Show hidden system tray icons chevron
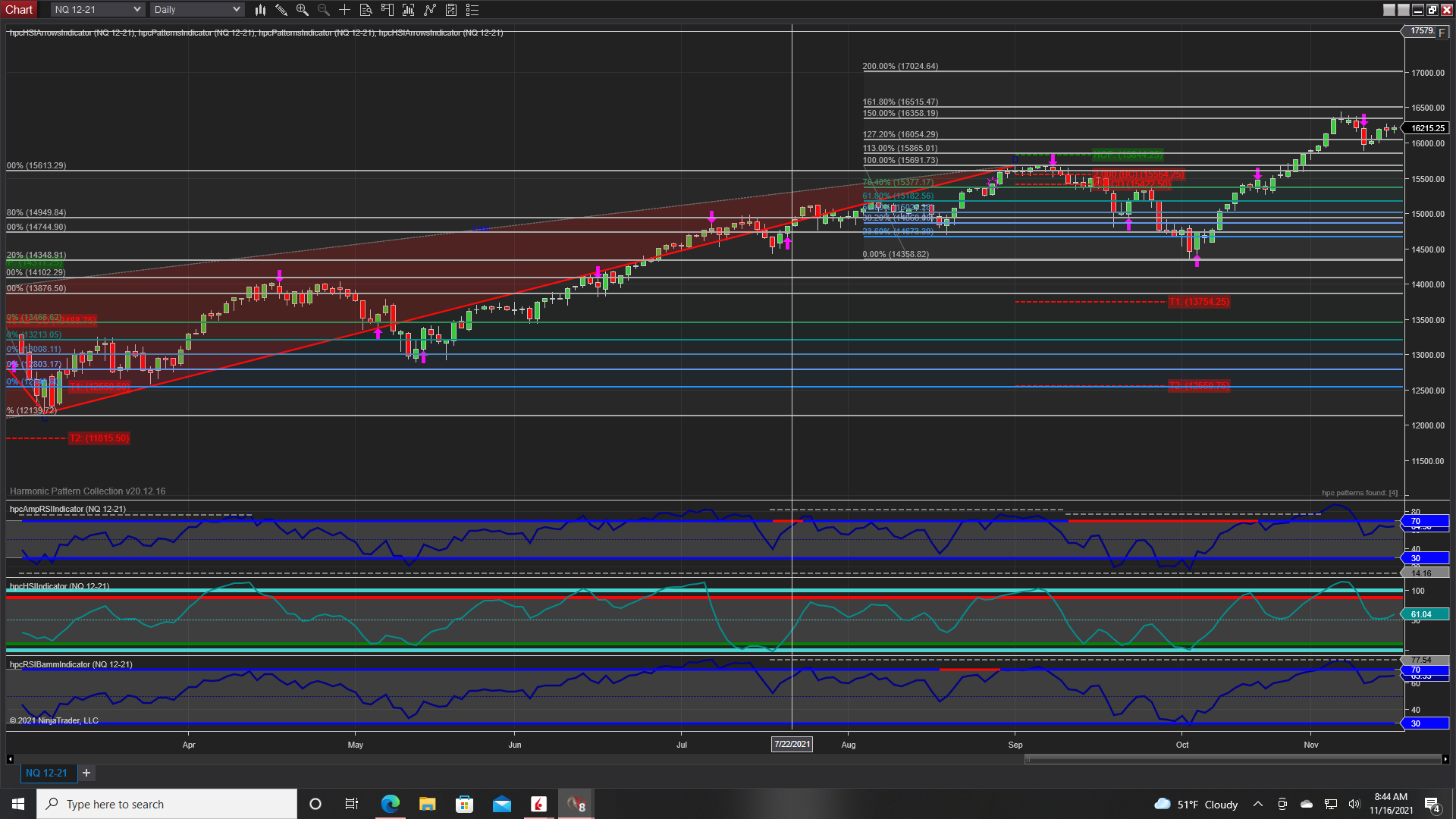The image size is (1456, 819). click(1257, 804)
